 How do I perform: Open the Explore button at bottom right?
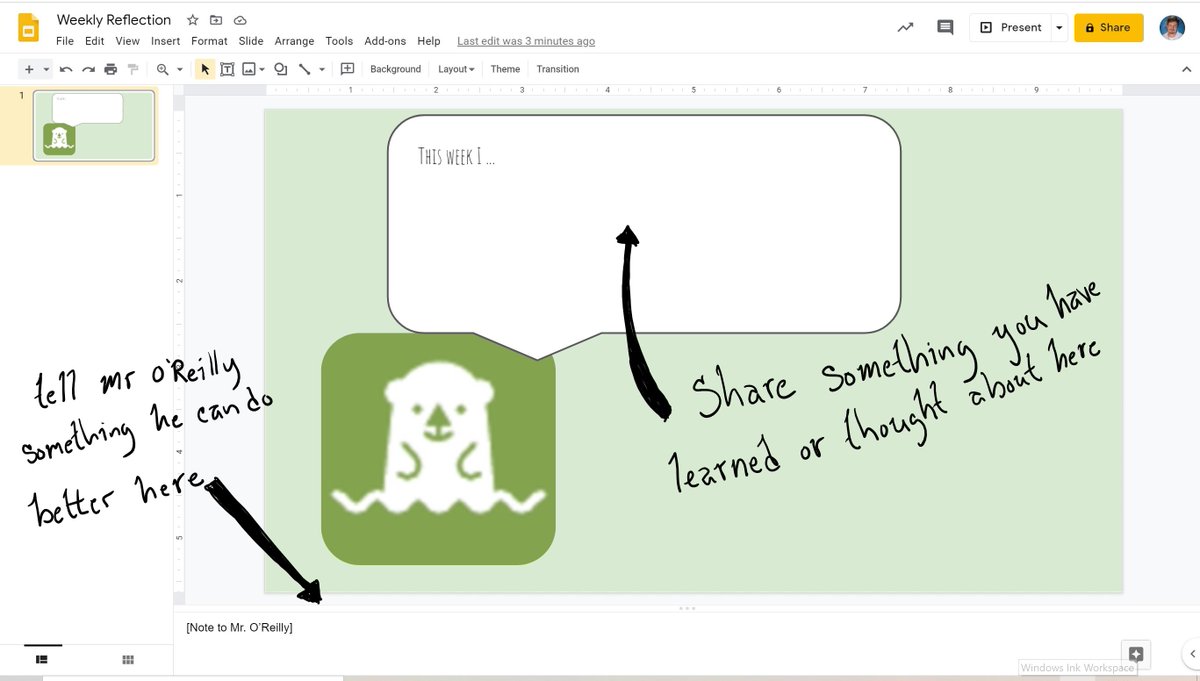coord(1136,653)
